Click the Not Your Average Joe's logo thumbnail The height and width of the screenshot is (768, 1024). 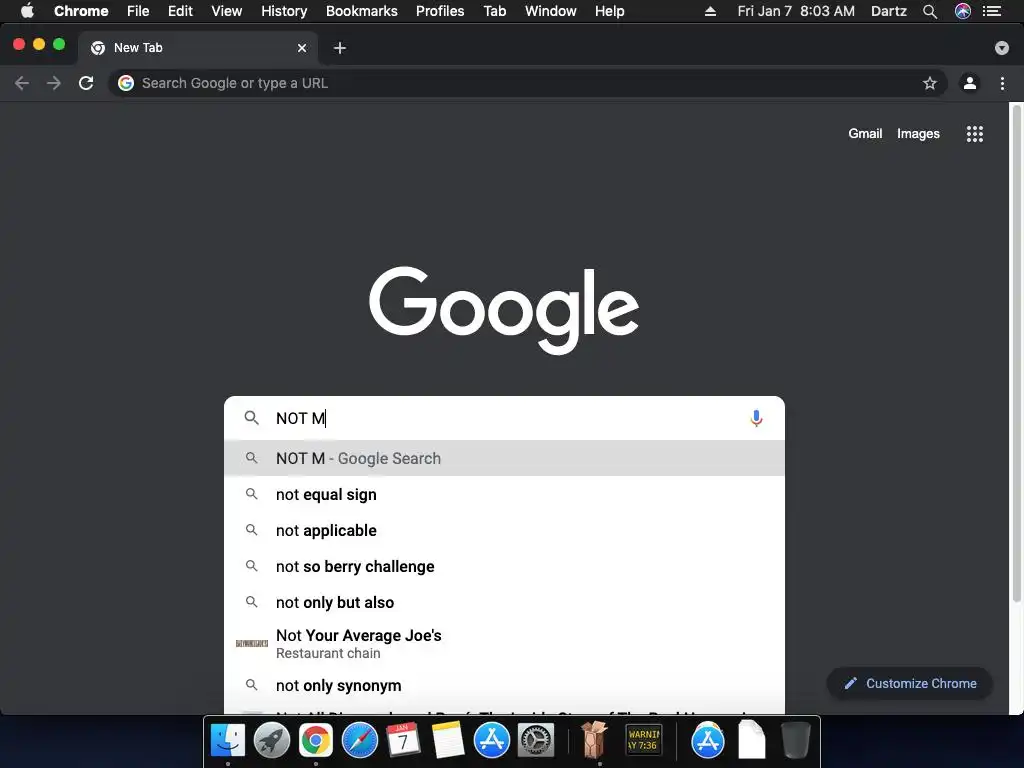point(251,643)
